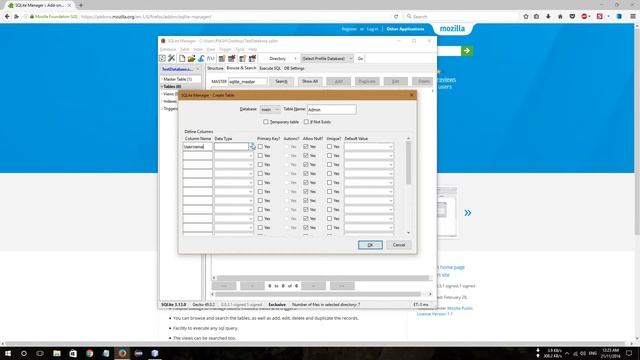Open the Firefox hamburger menu
The image size is (640, 360).
coord(633,16)
